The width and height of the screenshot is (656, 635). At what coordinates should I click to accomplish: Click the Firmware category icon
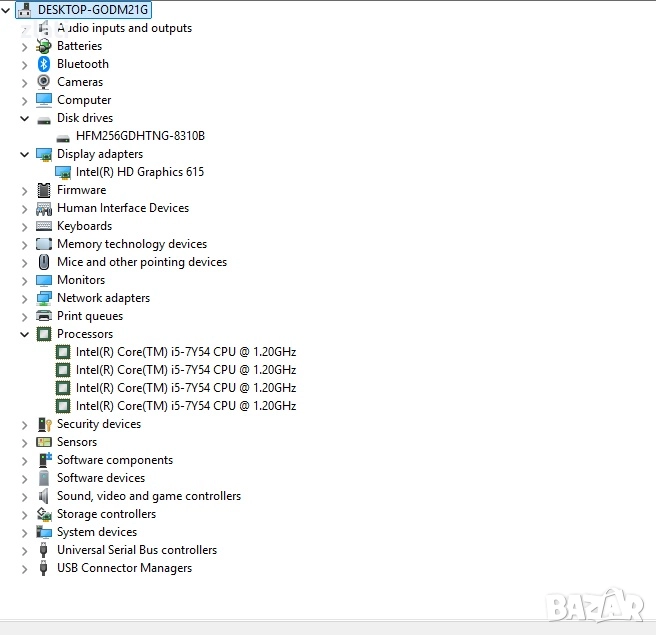tap(44, 190)
